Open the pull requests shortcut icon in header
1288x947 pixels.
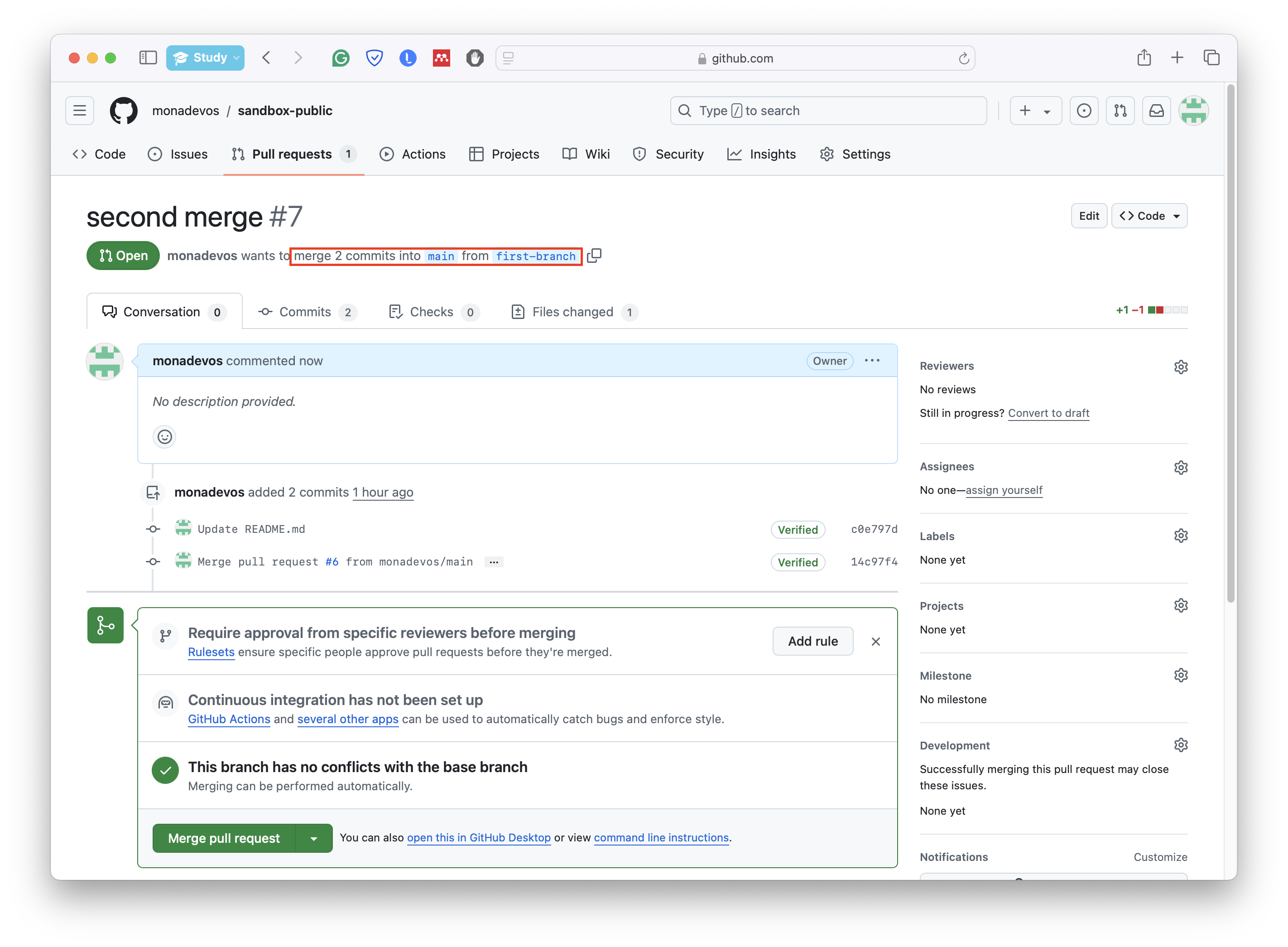coord(1120,111)
